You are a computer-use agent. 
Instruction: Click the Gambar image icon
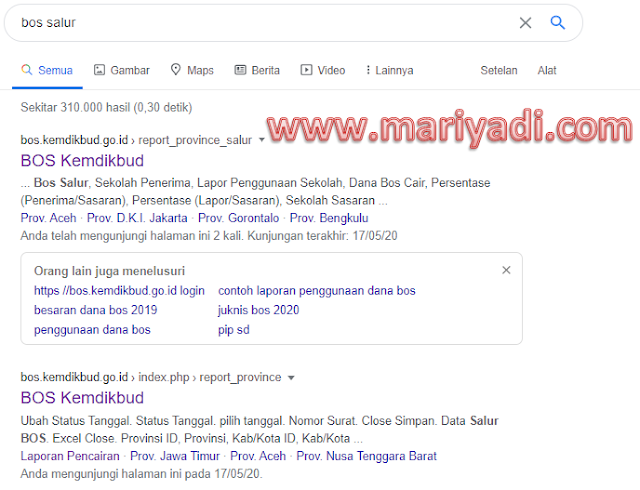pos(99,70)
